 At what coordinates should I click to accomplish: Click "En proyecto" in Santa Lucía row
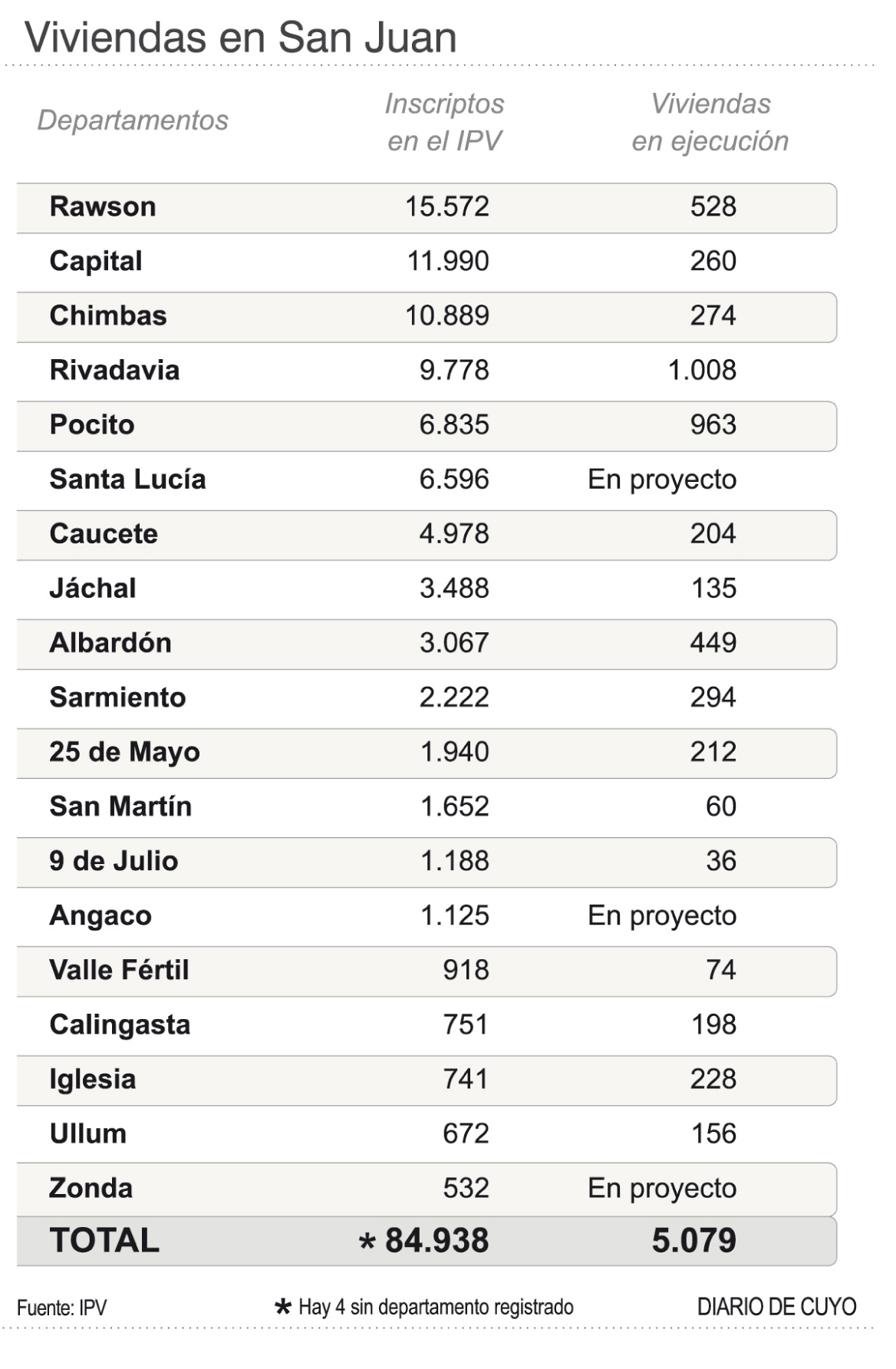(x=662, y=479)
